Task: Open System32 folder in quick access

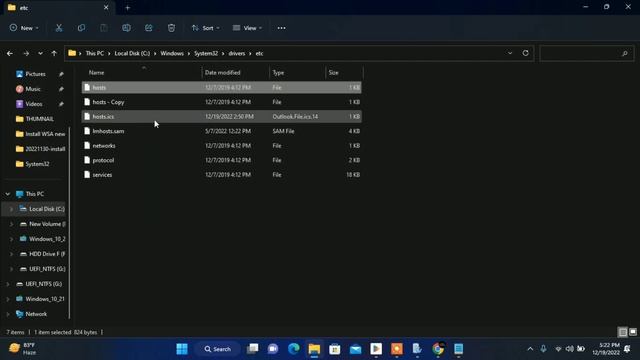Action: click(37, 164)
